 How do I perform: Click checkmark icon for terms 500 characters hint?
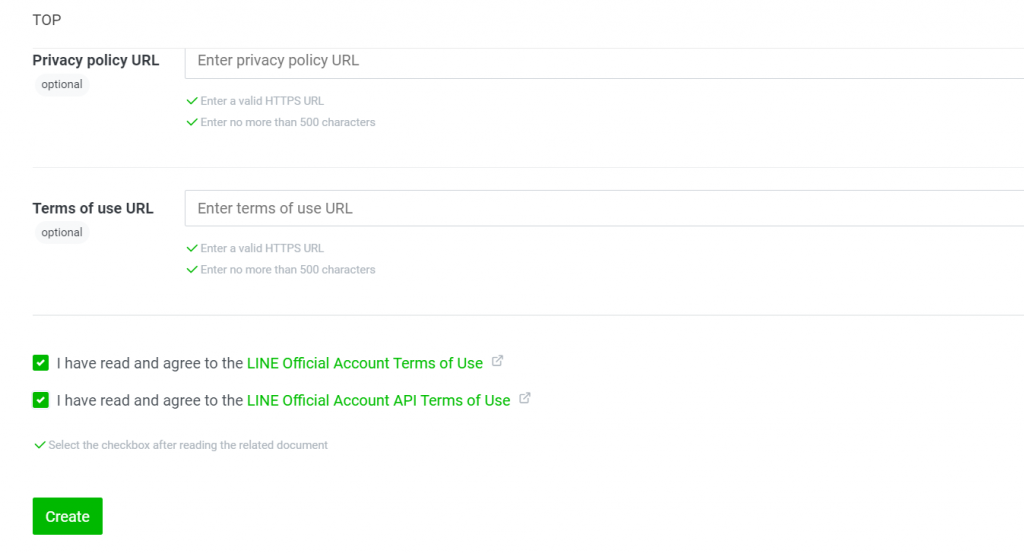pyautogui.click(x=192, y=270)
